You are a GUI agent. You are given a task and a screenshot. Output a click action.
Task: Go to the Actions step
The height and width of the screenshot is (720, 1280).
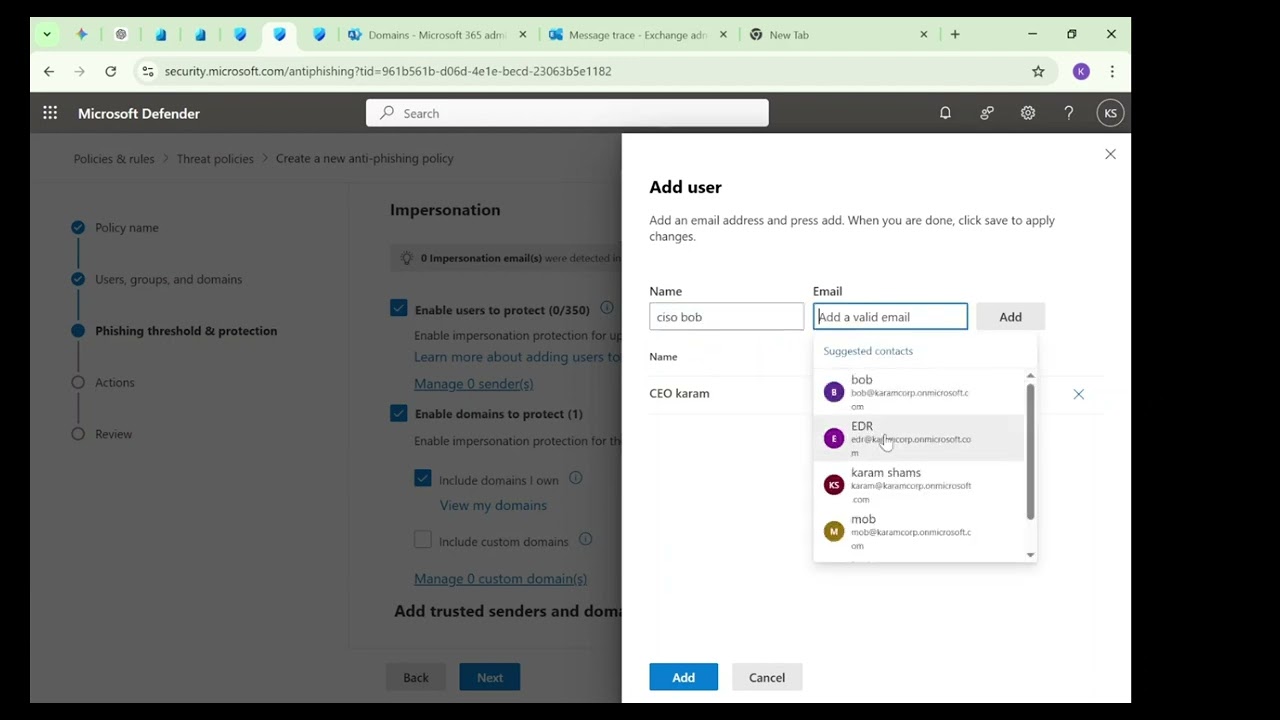pos(114,382)
